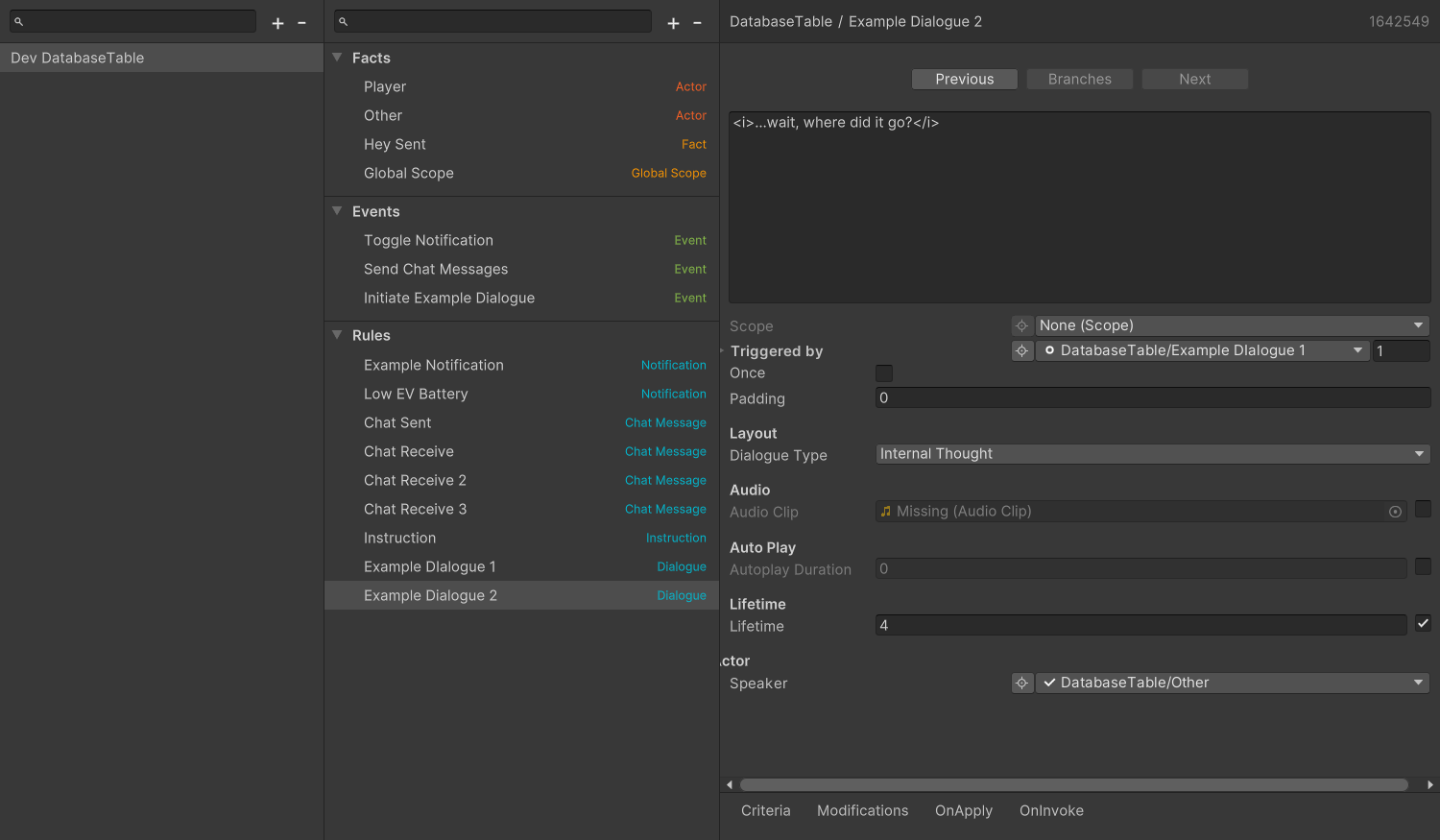Click the horizontal scrollbar thumb in inspector
Screen dimensions: 1440x840
(x=1074, y=785)
